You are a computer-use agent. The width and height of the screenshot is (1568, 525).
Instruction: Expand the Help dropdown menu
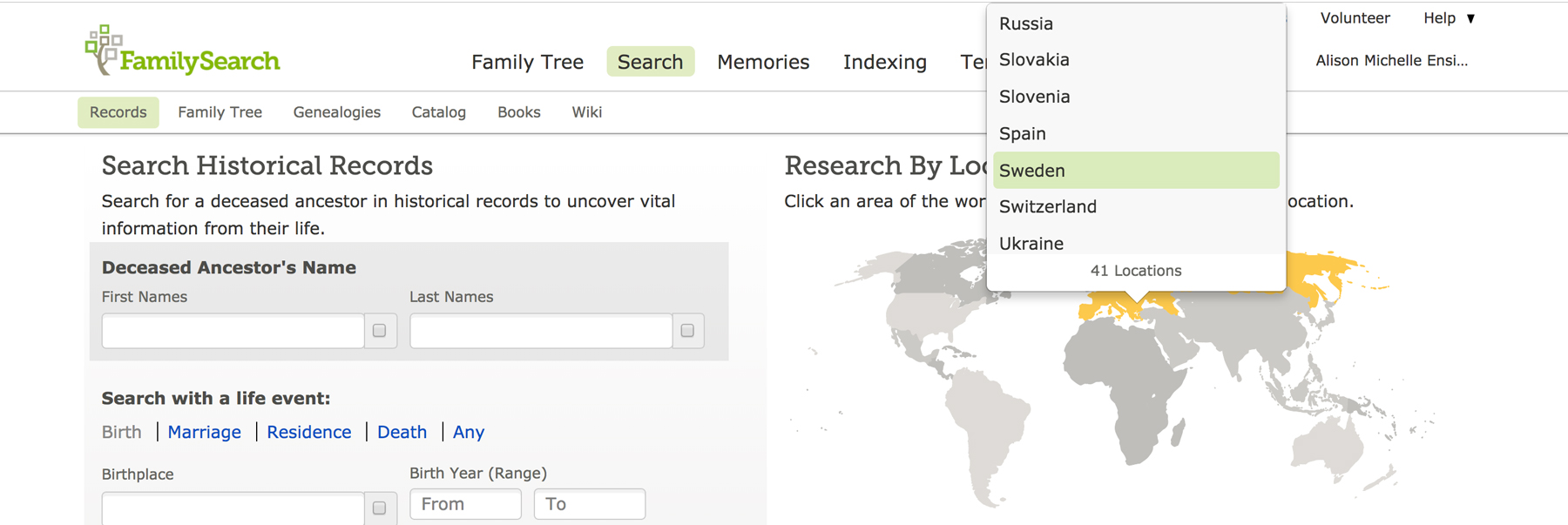click(1449, 18)
